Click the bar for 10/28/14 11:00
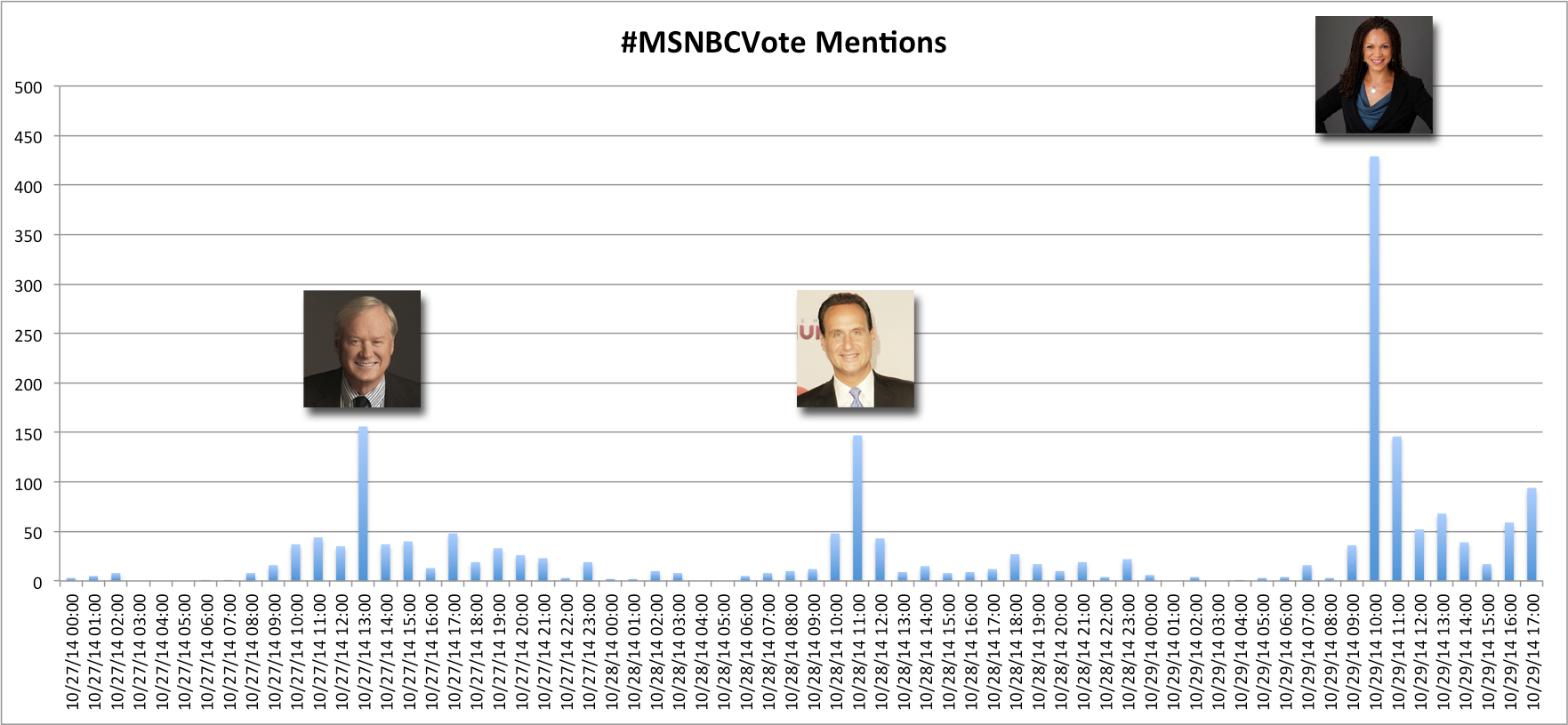This screenshot has height=725, width=1568. coord(857,509)
